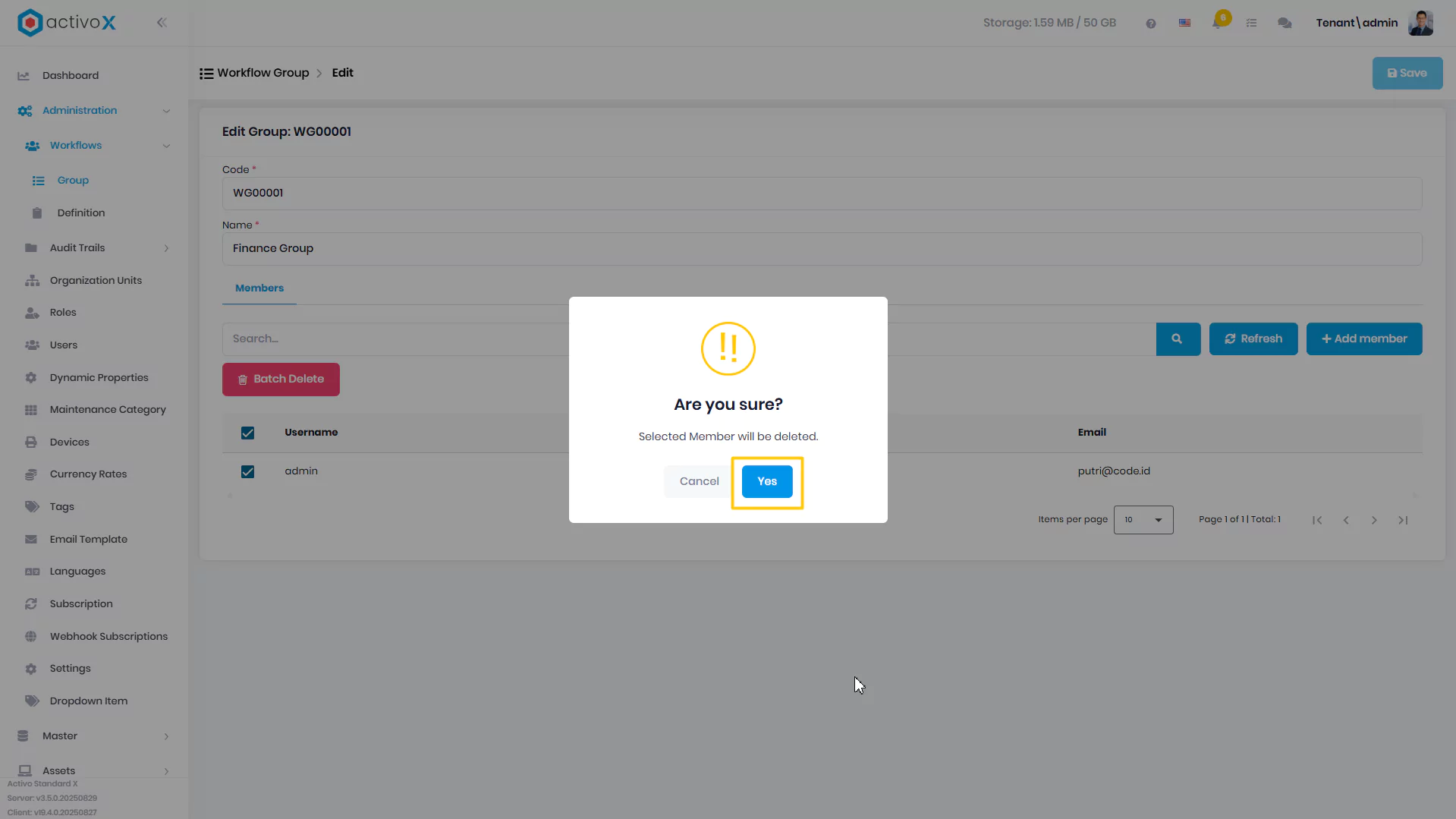The image size is (1456, 819).
Task: Open the task list icon in header
Action: [1251, 24]
